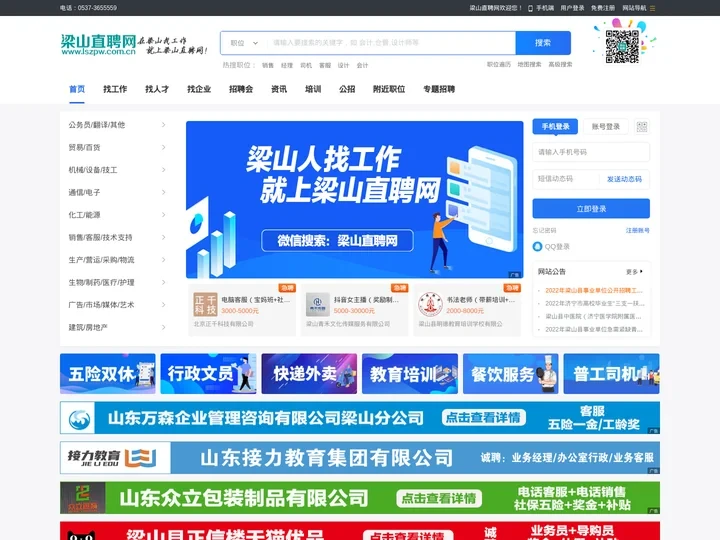Open 梁山青禾文化传媒 company logo
This screenshot has width=720, height=540.
click(x=318, y=304)
